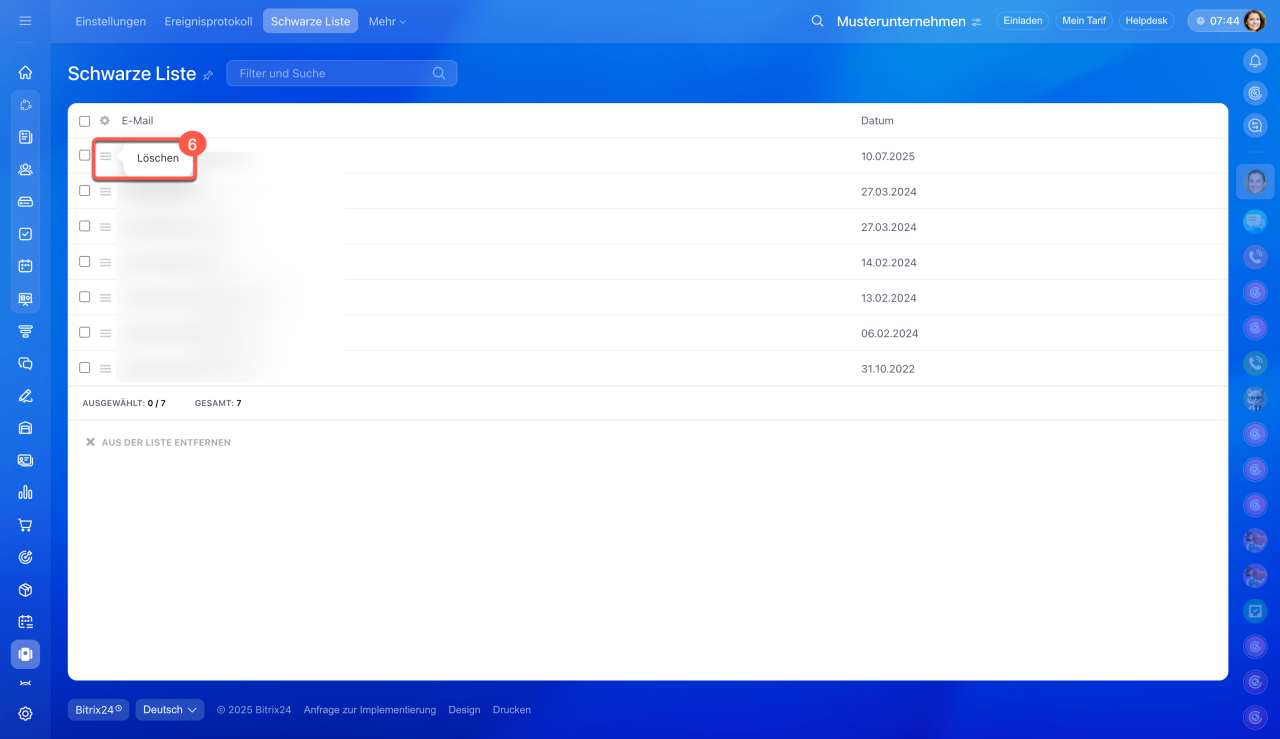This screenshot has width=1280, height=739.
Task: Go to the home icon in left sidebar
Action: tap(25, 72)
